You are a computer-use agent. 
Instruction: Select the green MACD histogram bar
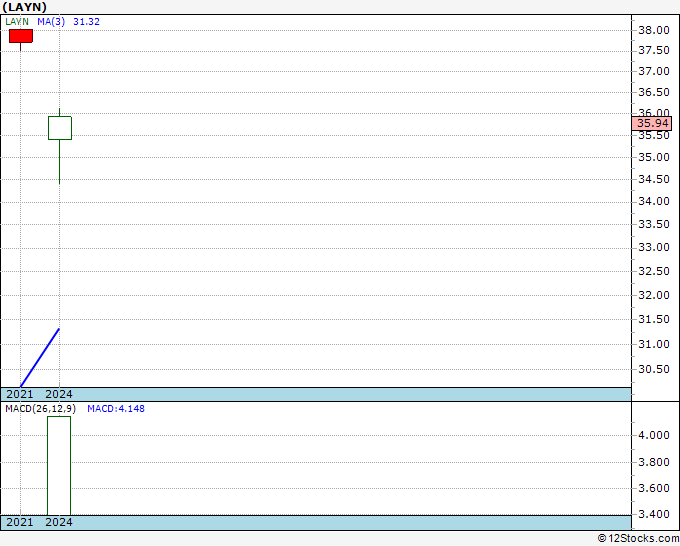click(x=59, y=466)
